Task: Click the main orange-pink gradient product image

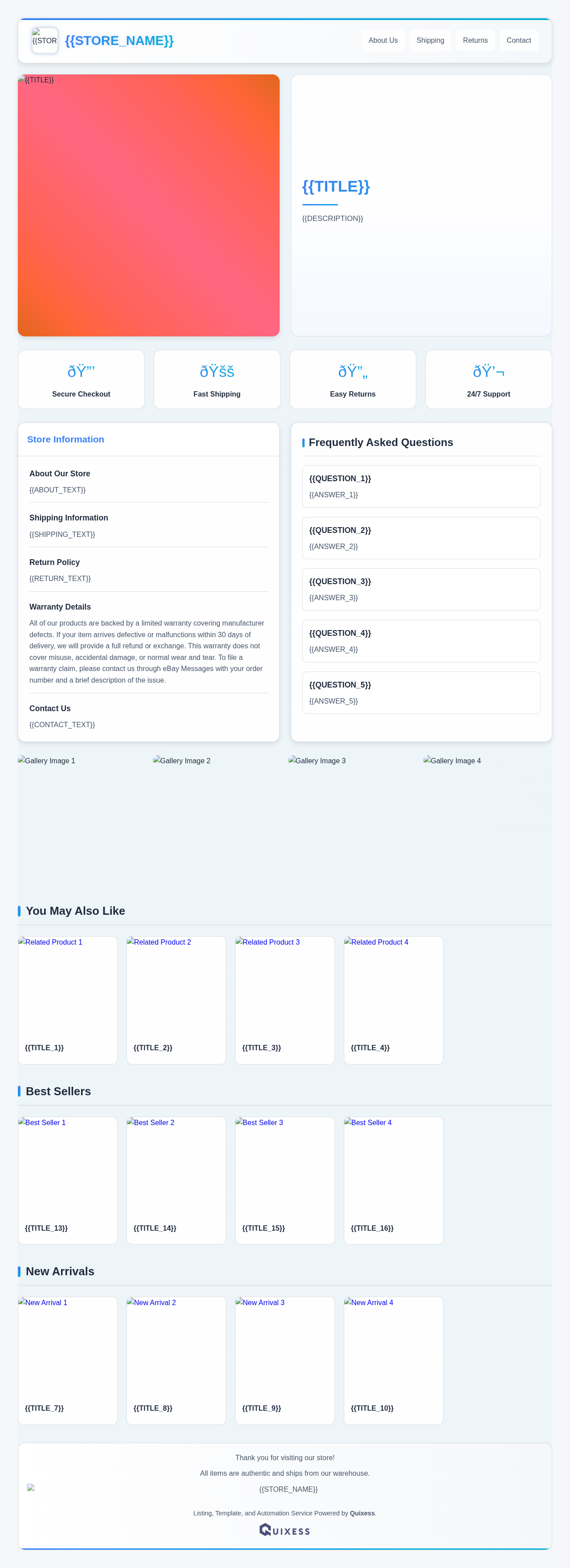Action: [148, 205]
